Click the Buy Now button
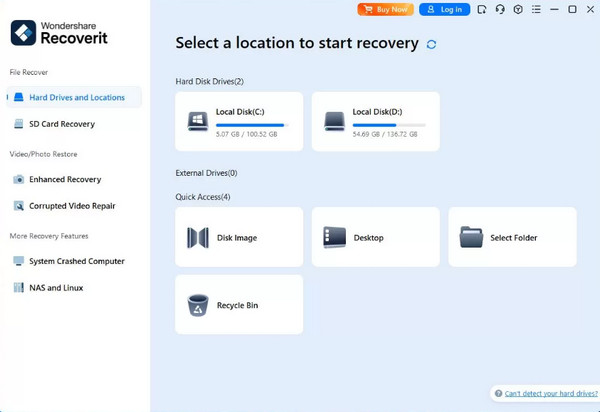The height and width of the screenshot is (412, 600). 385,10
